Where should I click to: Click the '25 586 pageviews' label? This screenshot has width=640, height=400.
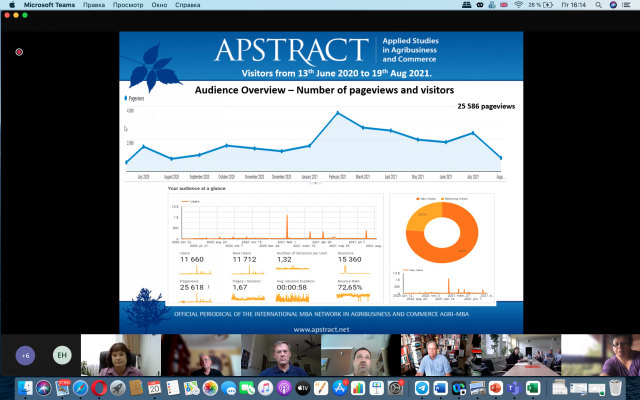(x=486, y=106)
